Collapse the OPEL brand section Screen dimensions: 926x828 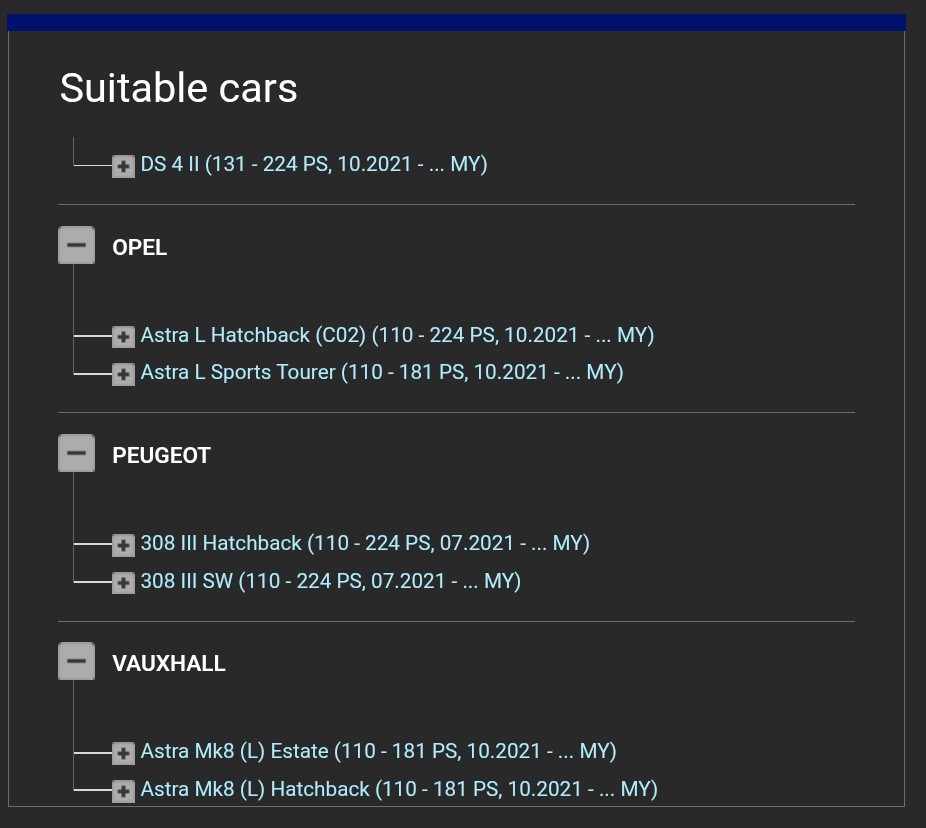[x=77, y=246]
